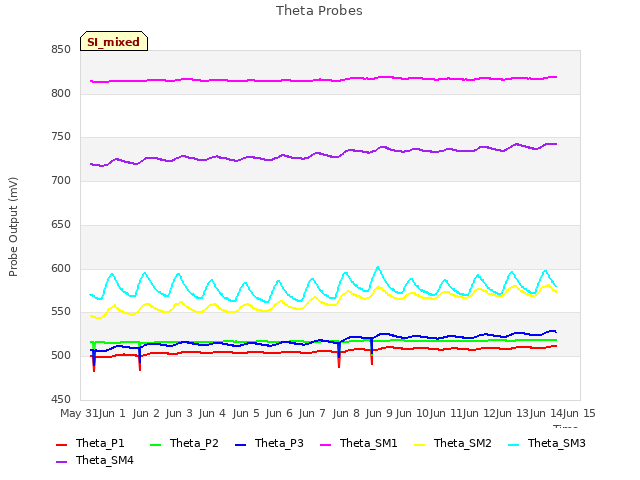Screen dimensions: 640x480
Task: Click the Theta Probes chart title
Action: pyautogui.click(x=319, y=10)
